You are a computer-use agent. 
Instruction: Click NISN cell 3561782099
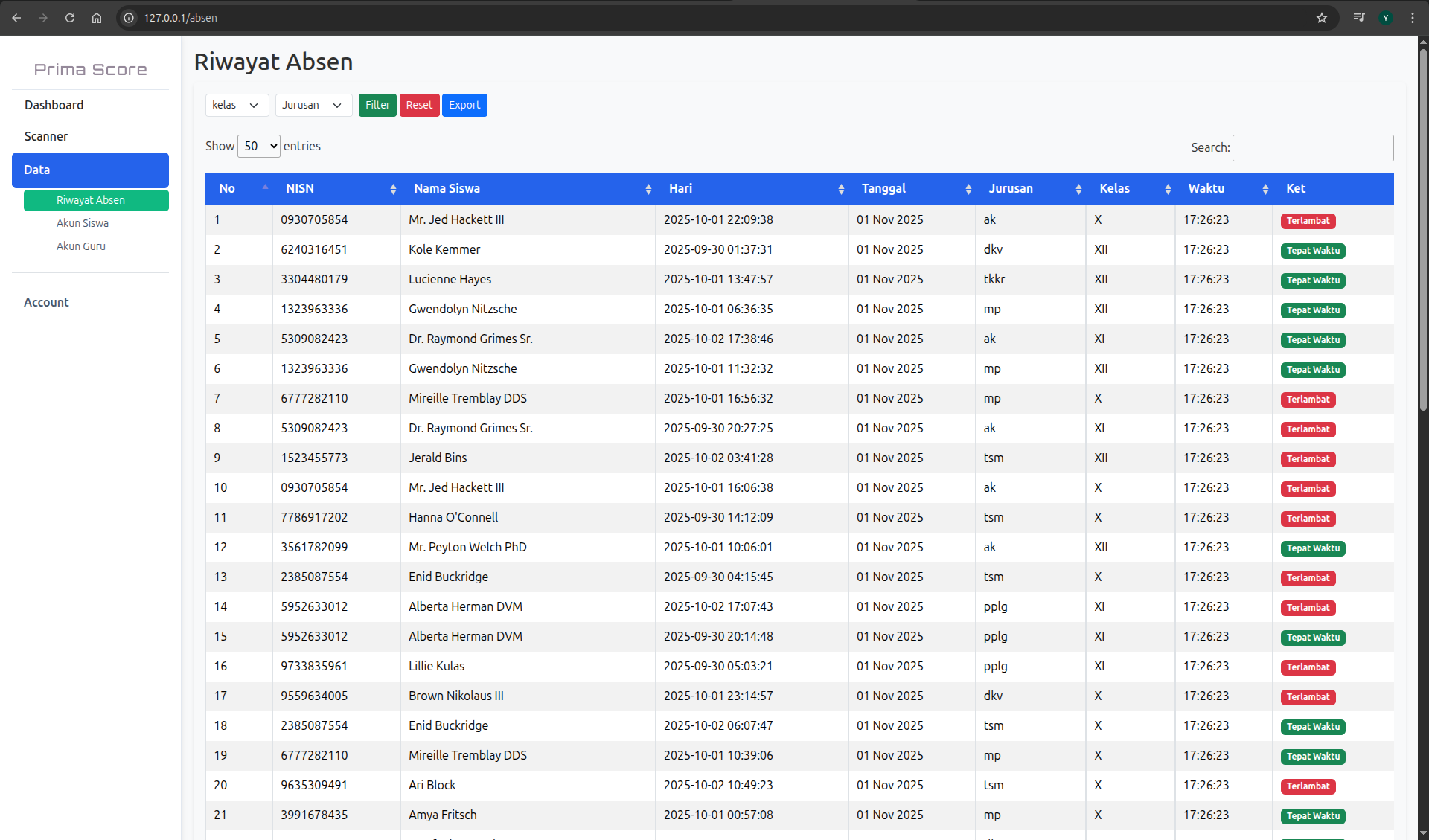(314, 548)
